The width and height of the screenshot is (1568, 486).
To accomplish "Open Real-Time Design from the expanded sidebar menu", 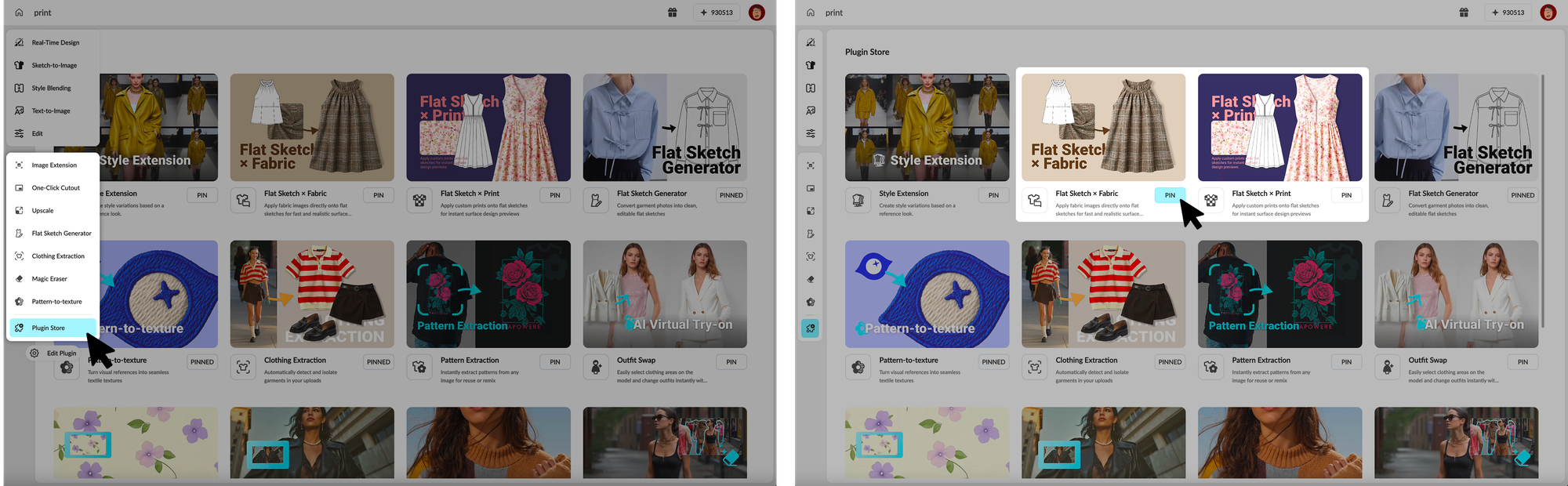I will click(55, 43).
